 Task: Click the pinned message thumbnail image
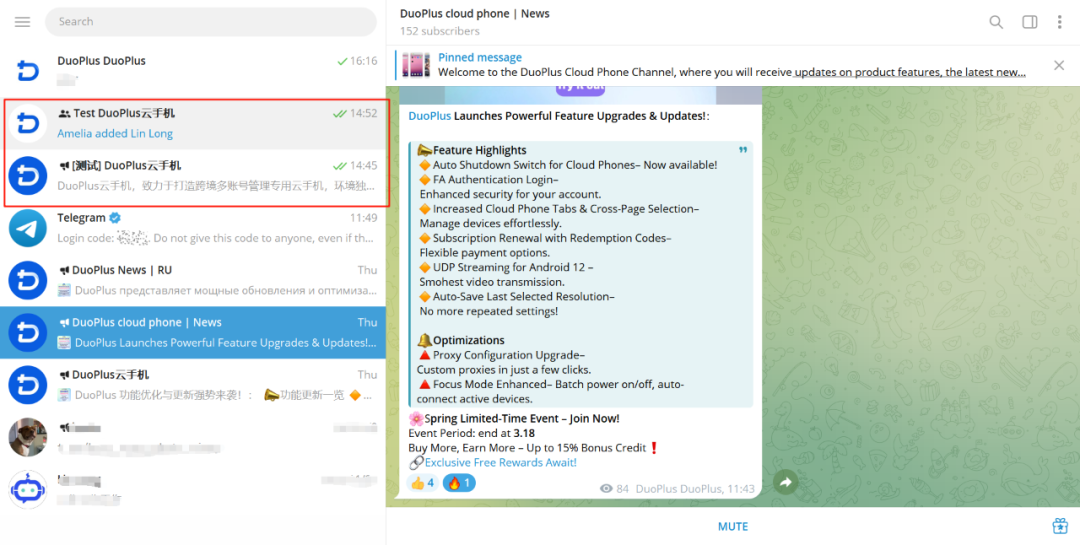click(x=416, y=65)
